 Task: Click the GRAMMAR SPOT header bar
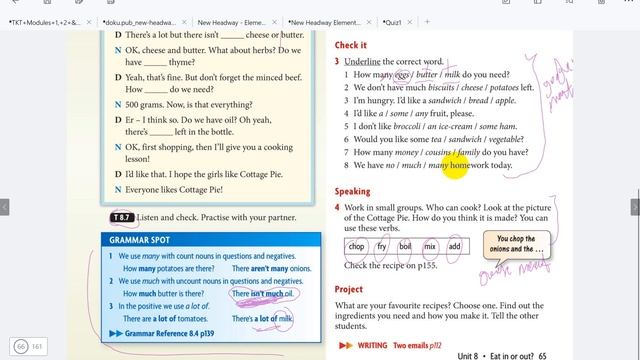click(211, 240)
